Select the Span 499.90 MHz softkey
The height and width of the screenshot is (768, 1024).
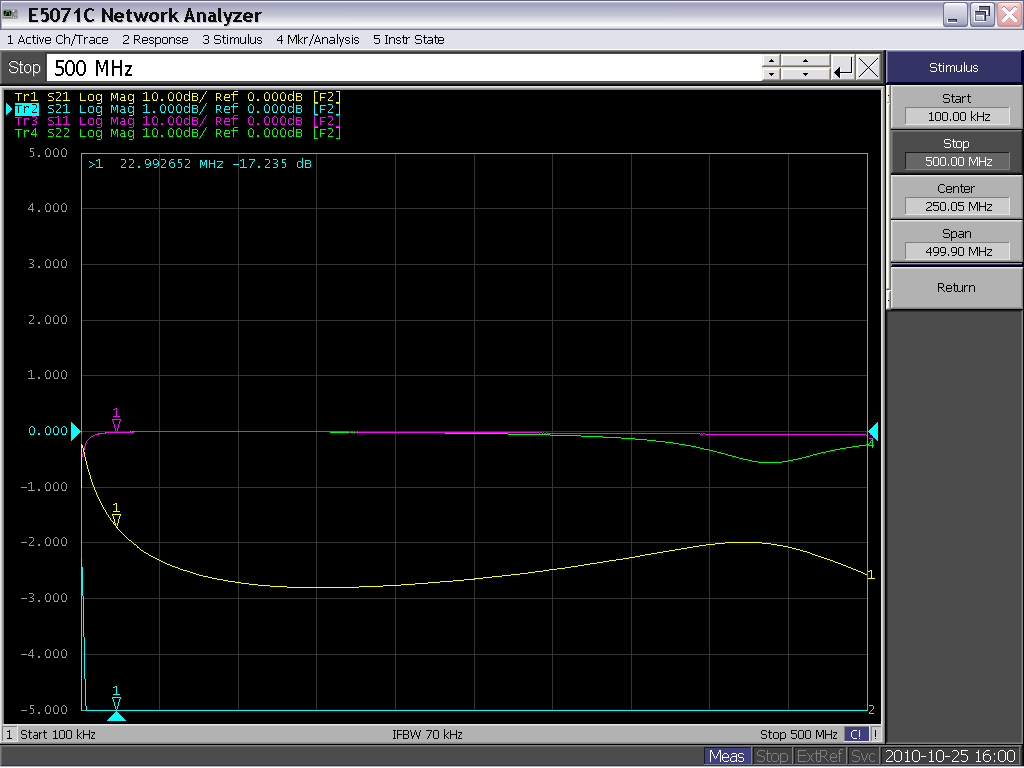pos(956,243)
